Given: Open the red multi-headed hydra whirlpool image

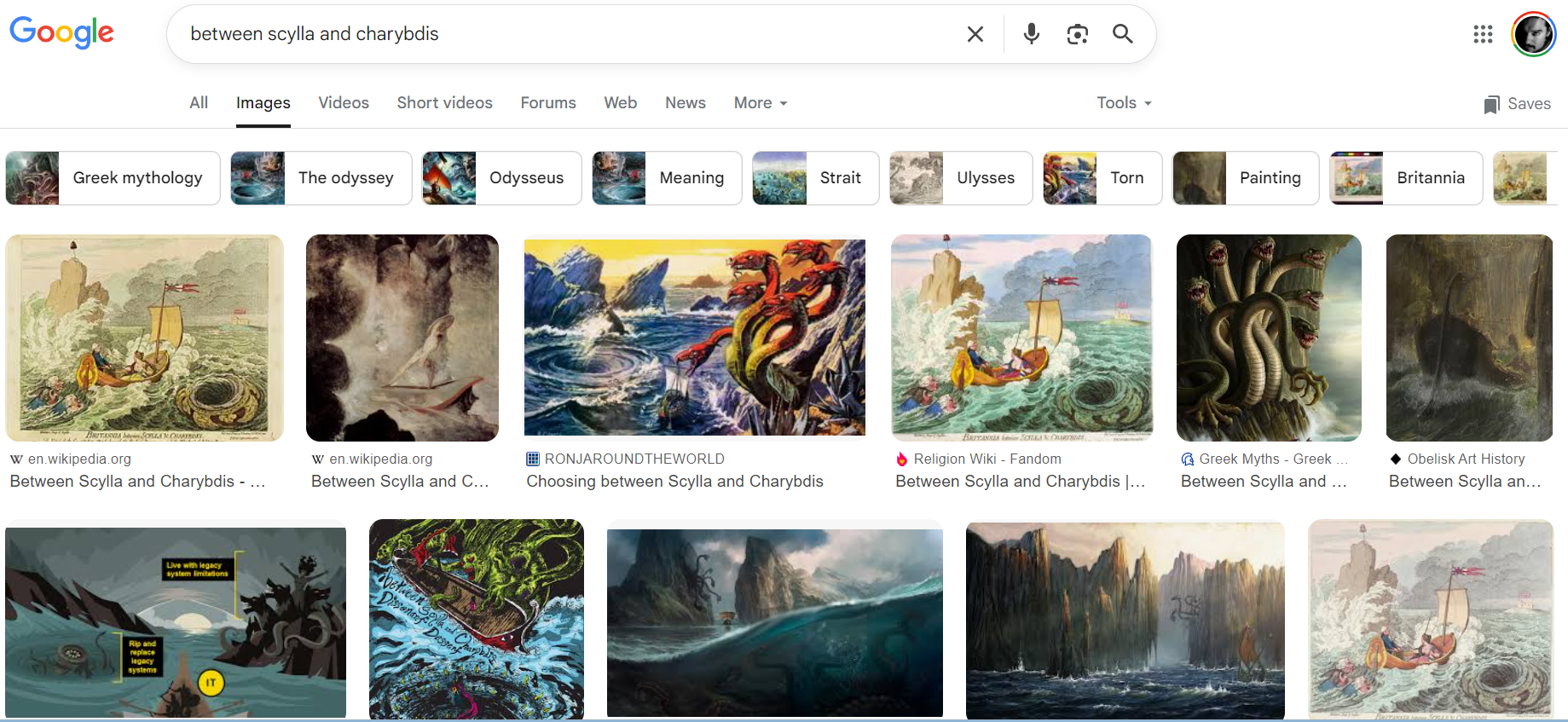Looking at the screenshot, I should click(694, 338).
